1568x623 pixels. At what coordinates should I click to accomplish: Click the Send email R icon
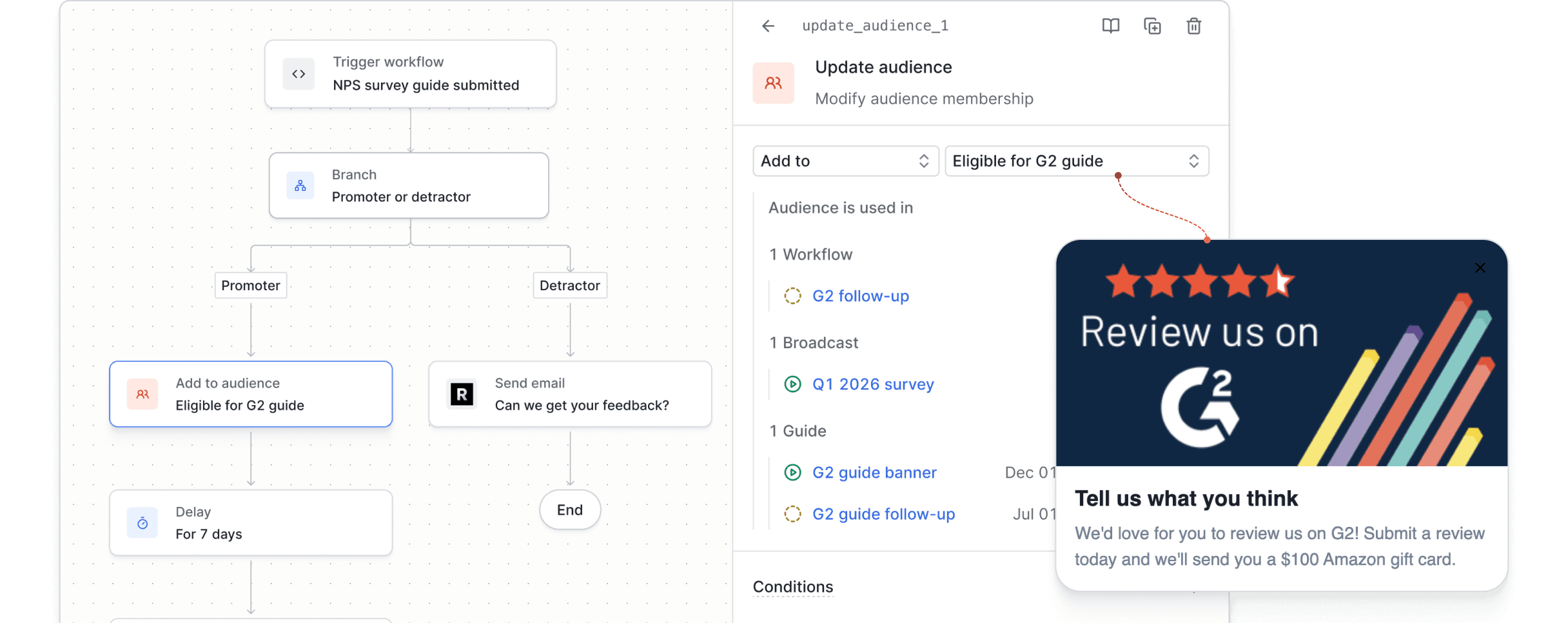click(462, 394)
